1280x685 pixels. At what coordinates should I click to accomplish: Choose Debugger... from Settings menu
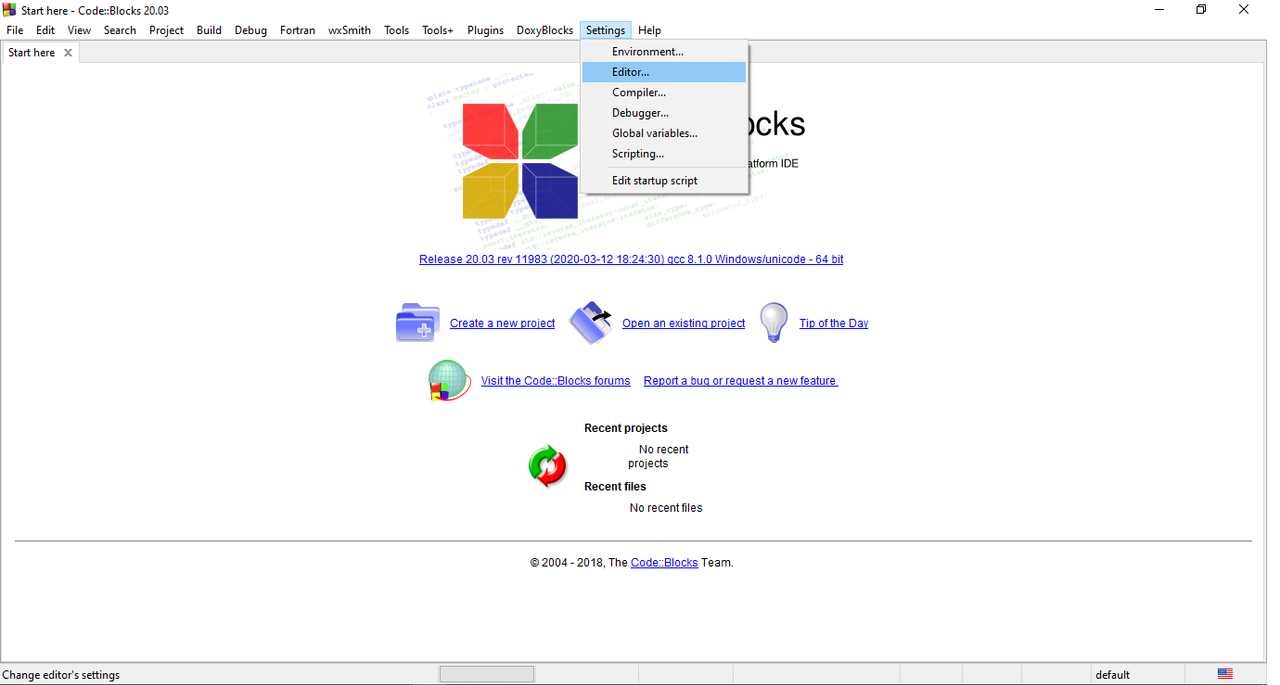[664, 113]
